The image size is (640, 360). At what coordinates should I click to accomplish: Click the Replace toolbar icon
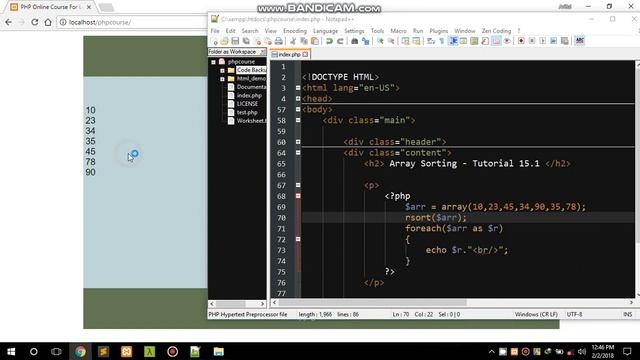click(x=365, y=41)
